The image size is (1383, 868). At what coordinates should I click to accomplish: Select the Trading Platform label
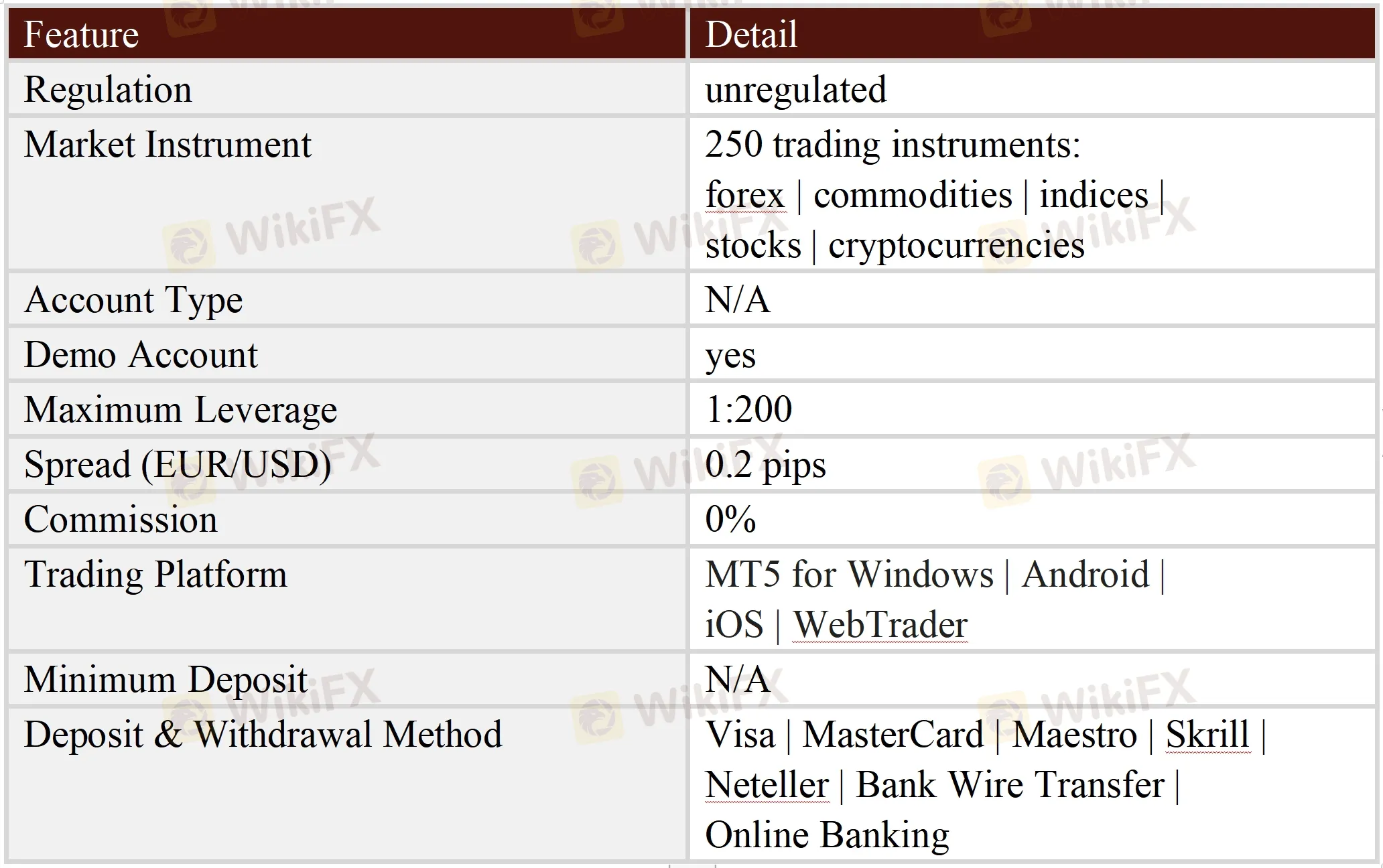click(x=155, y=574)
